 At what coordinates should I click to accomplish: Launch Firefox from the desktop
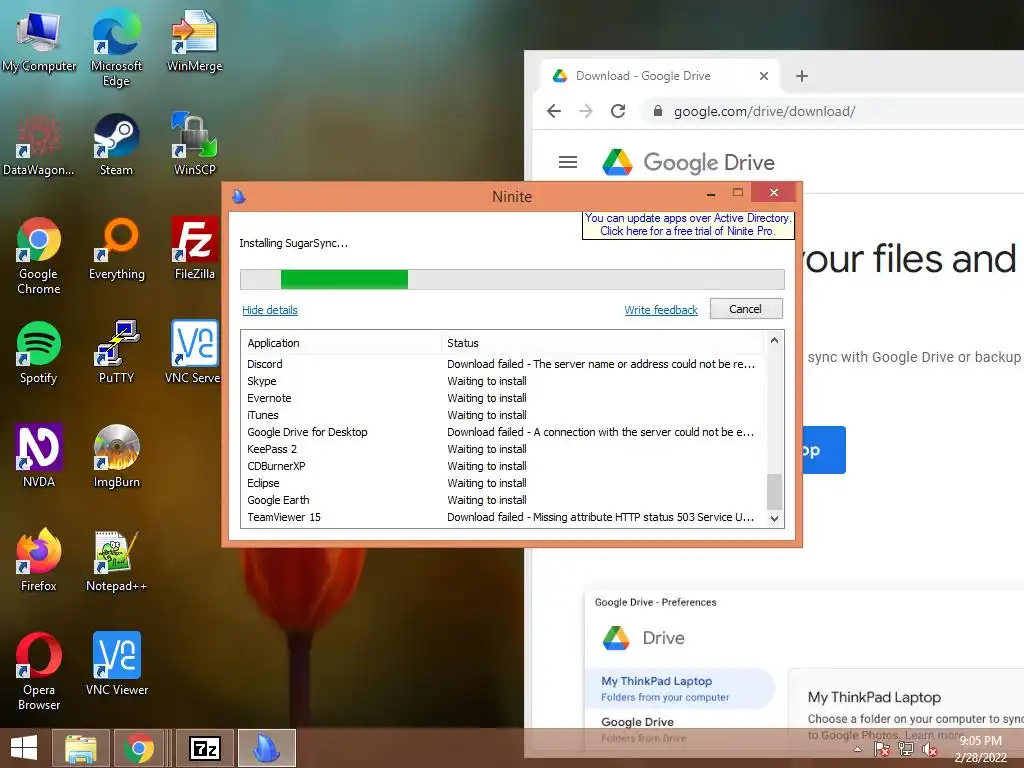pyautogui.click(x=39, y=560)
